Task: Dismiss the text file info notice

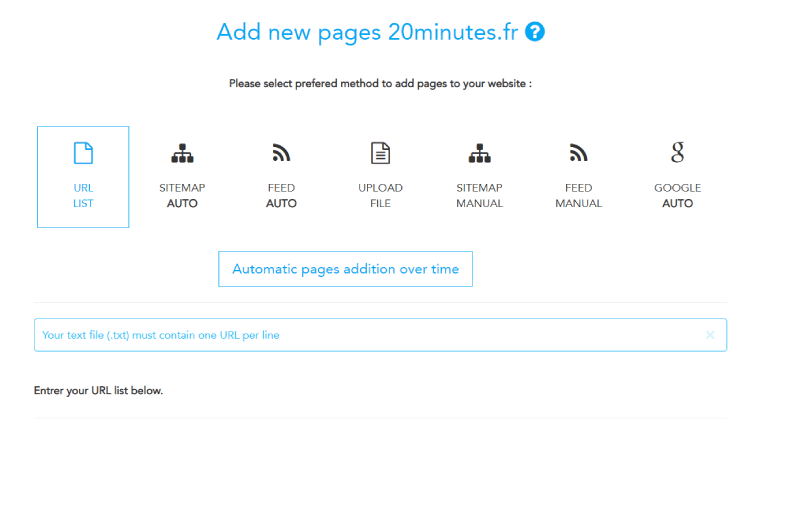Action: (710, 335)
